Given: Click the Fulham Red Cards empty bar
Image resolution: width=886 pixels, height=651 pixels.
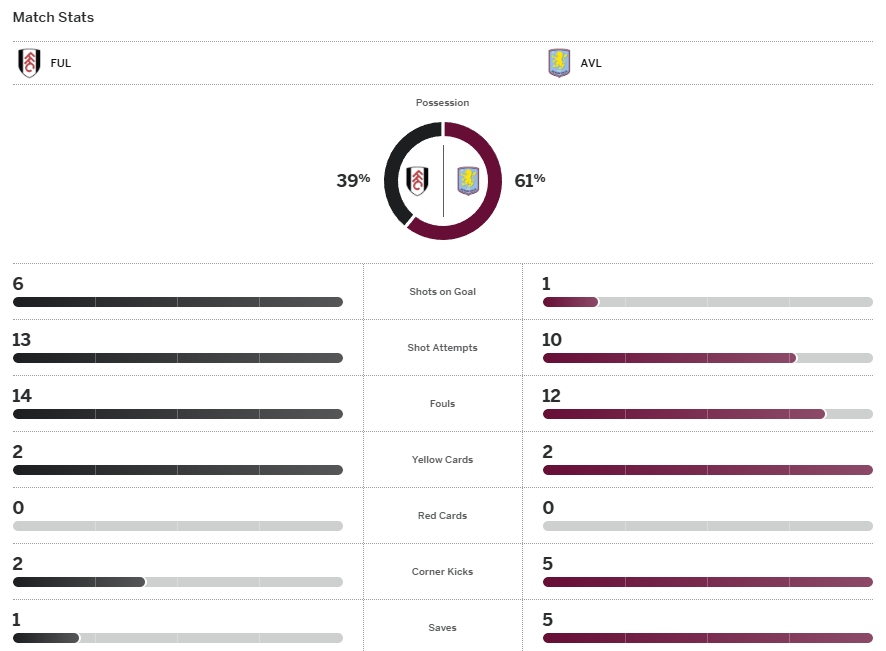Looking at the screenshot, I should coord(178,526).
